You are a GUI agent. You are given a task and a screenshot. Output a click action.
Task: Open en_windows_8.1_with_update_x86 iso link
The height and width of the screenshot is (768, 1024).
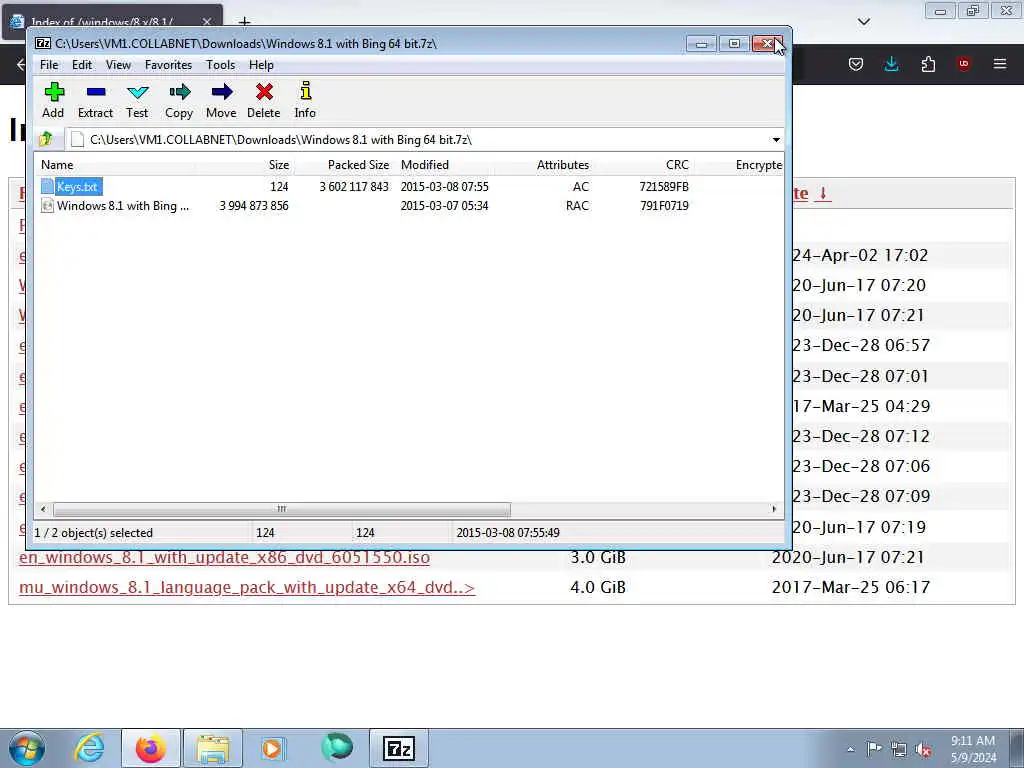(225, 557)
